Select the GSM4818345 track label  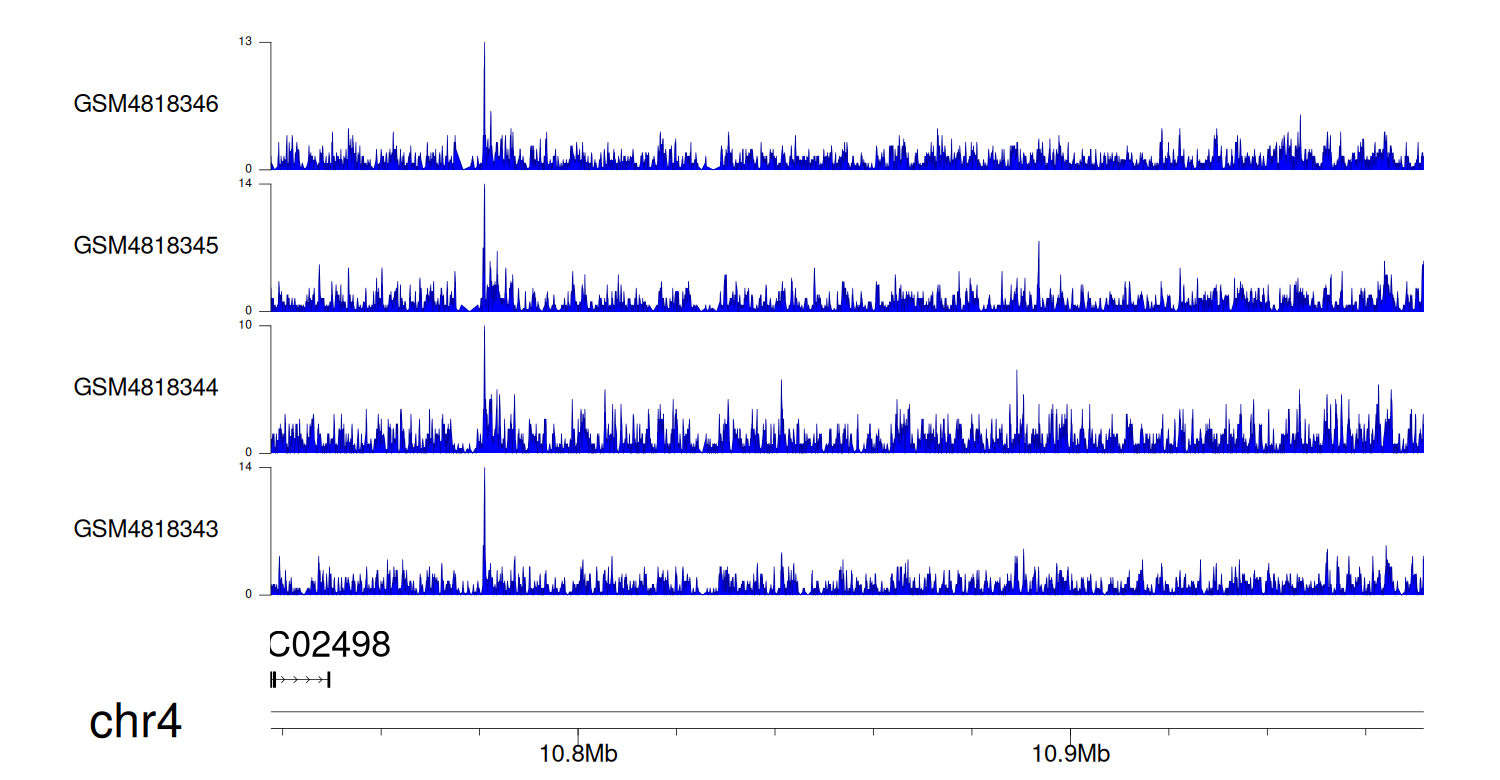146,246
